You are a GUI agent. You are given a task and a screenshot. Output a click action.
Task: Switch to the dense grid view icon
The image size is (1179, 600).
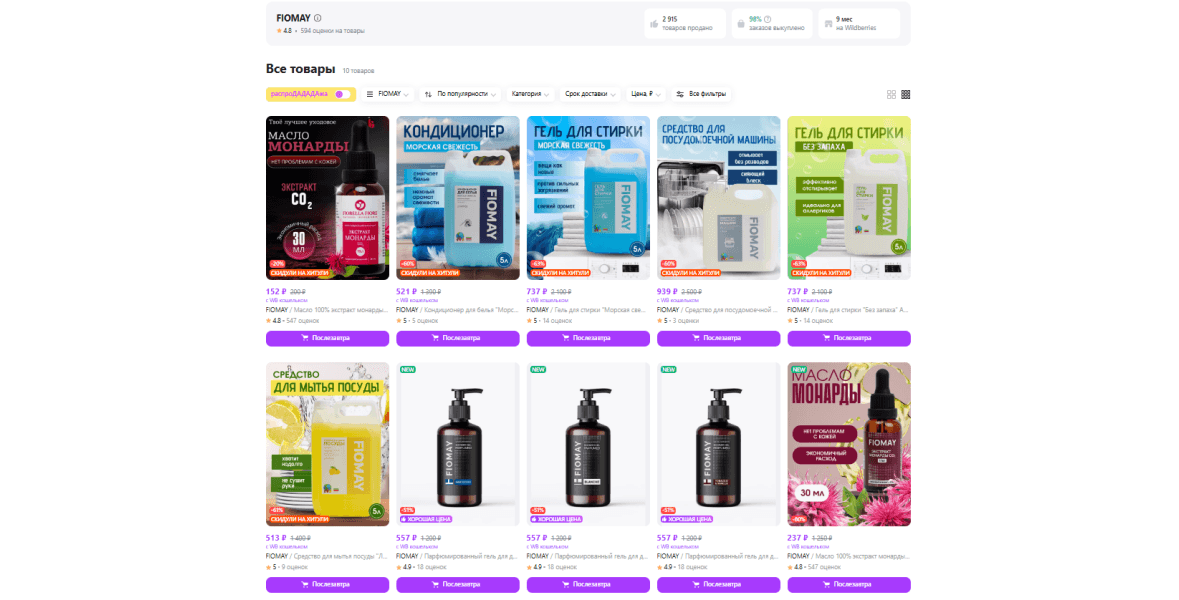tap(905, 95)
